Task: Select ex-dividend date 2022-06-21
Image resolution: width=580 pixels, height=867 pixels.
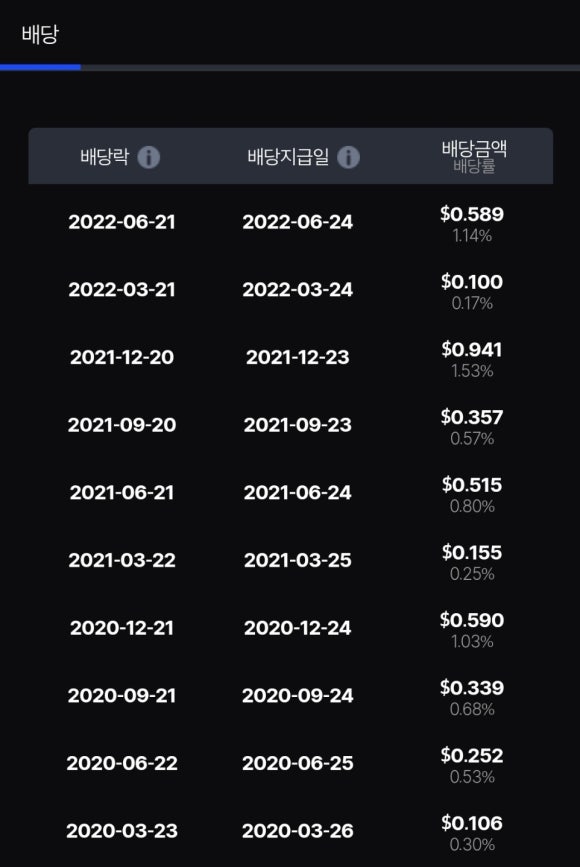Action: (122, 222)
